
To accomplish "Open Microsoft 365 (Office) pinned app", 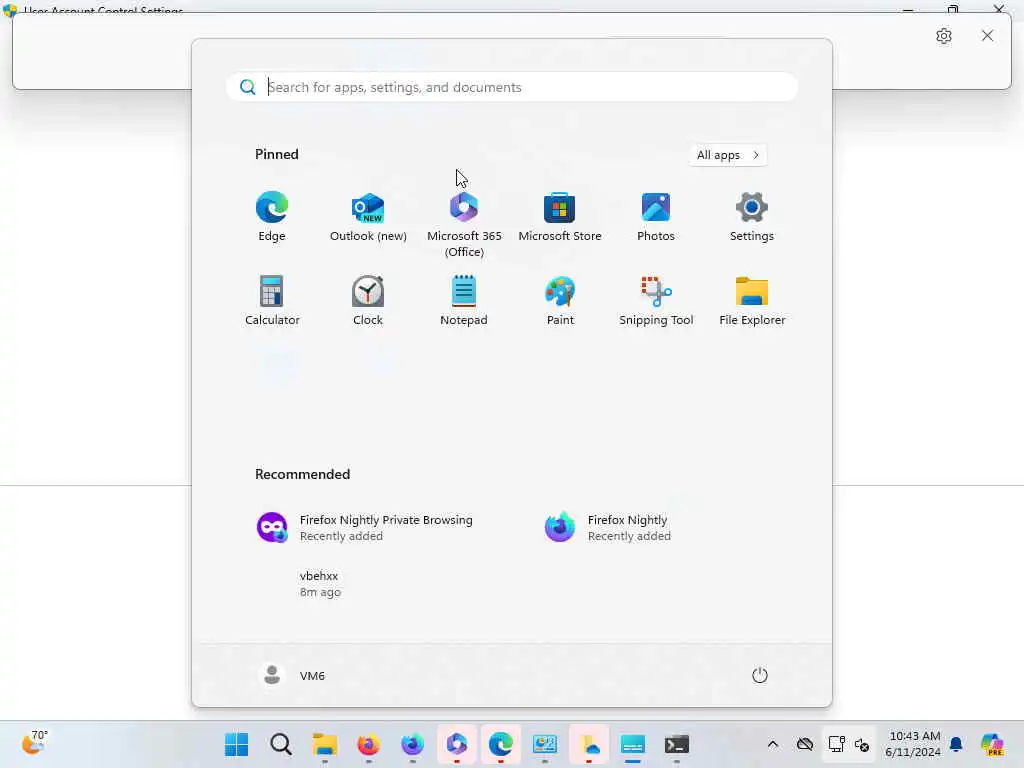I will coord(464,225).
